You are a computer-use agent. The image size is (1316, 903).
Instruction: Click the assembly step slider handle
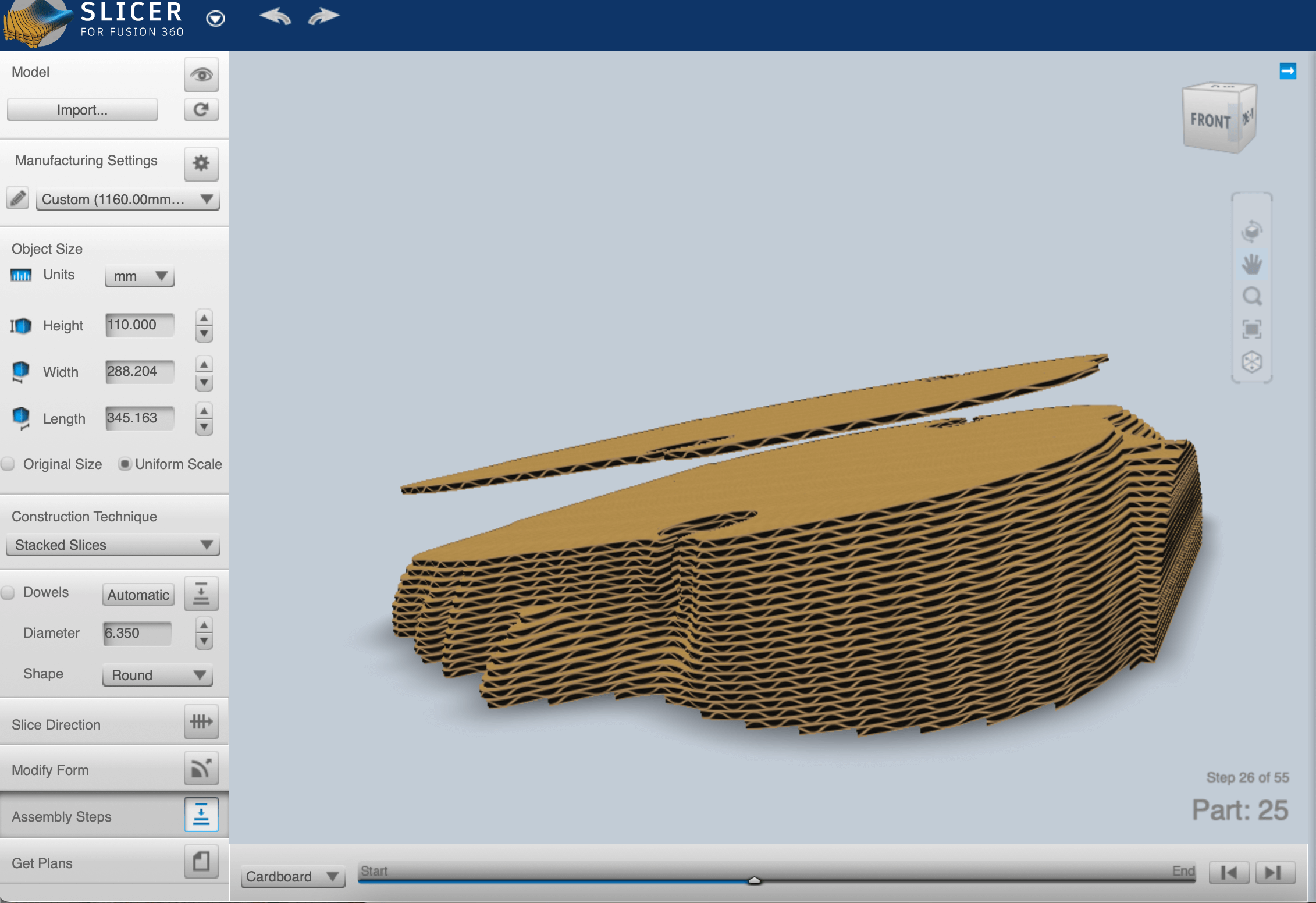click(x=755, y=880)
